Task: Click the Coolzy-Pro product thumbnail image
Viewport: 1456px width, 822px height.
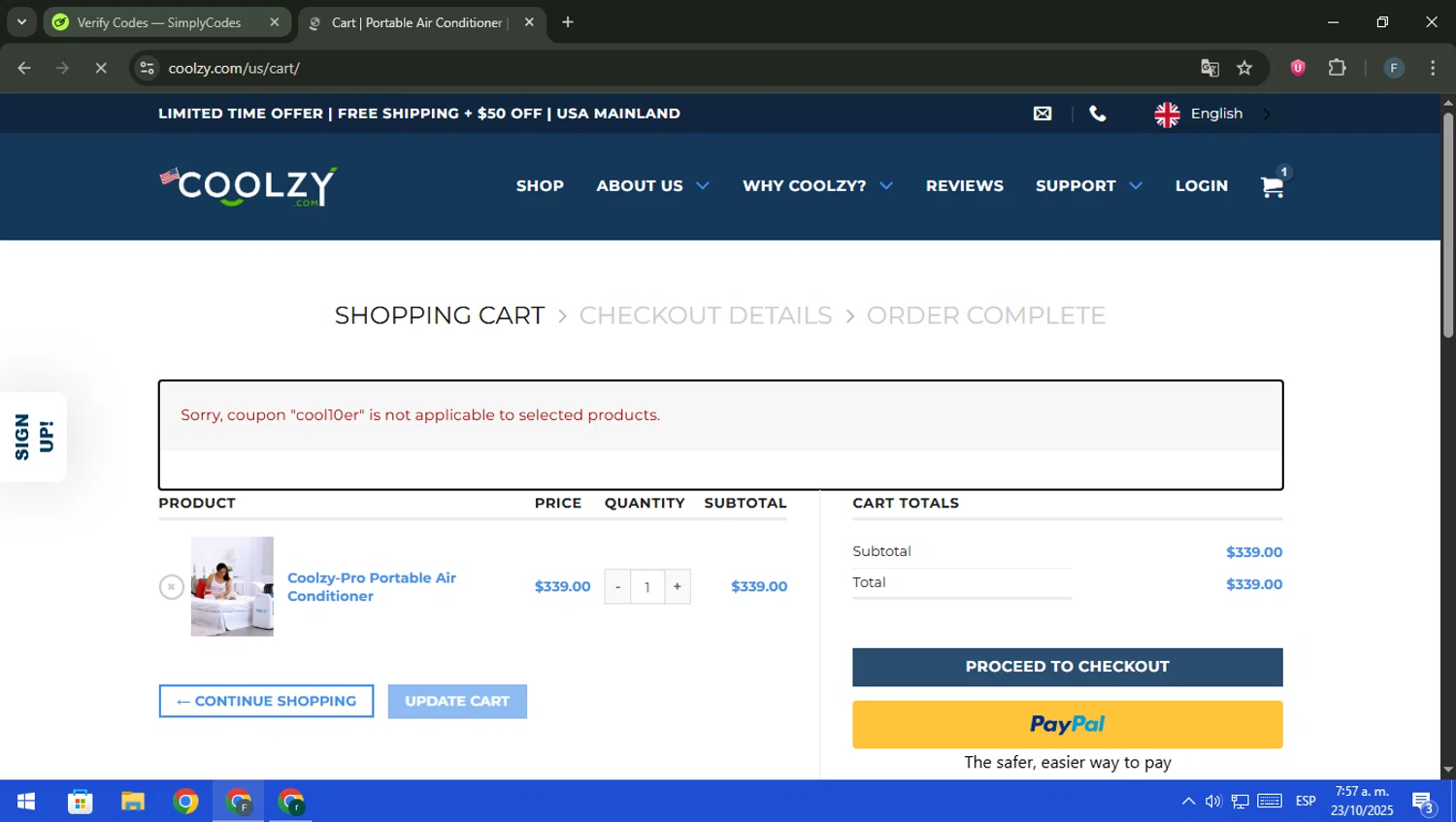Action: click(x=232, y=586)
